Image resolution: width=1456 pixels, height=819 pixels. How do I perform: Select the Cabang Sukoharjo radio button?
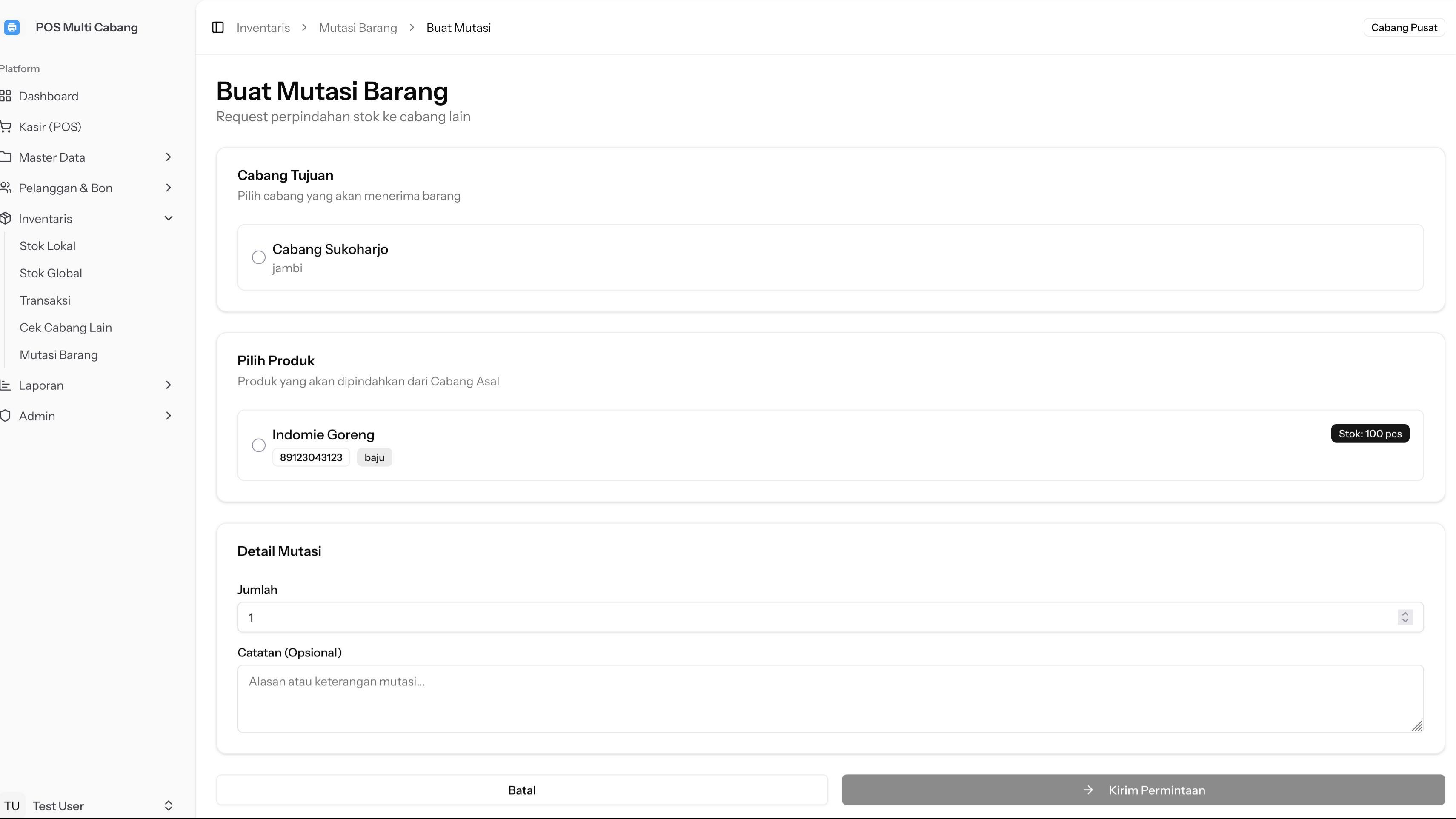(258, 257)
